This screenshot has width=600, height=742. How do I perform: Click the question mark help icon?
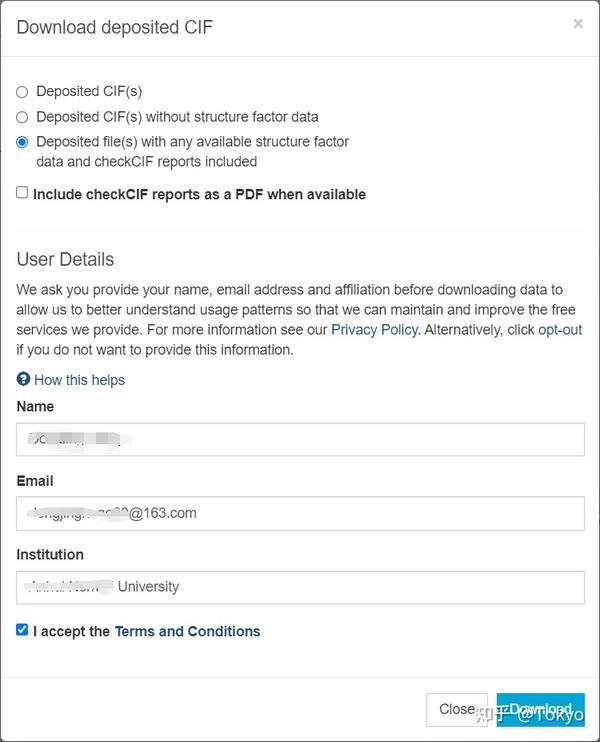(x=23, y=380)
